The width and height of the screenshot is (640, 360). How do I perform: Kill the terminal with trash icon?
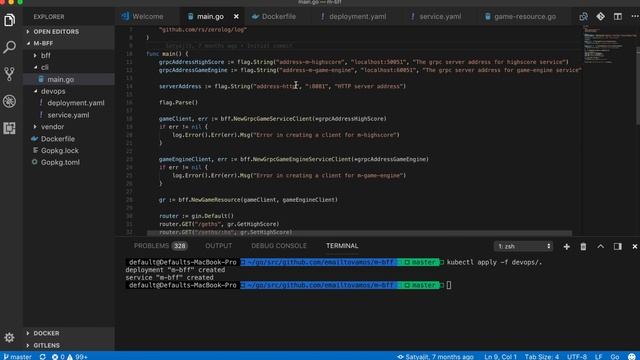[x=583, y=247]
